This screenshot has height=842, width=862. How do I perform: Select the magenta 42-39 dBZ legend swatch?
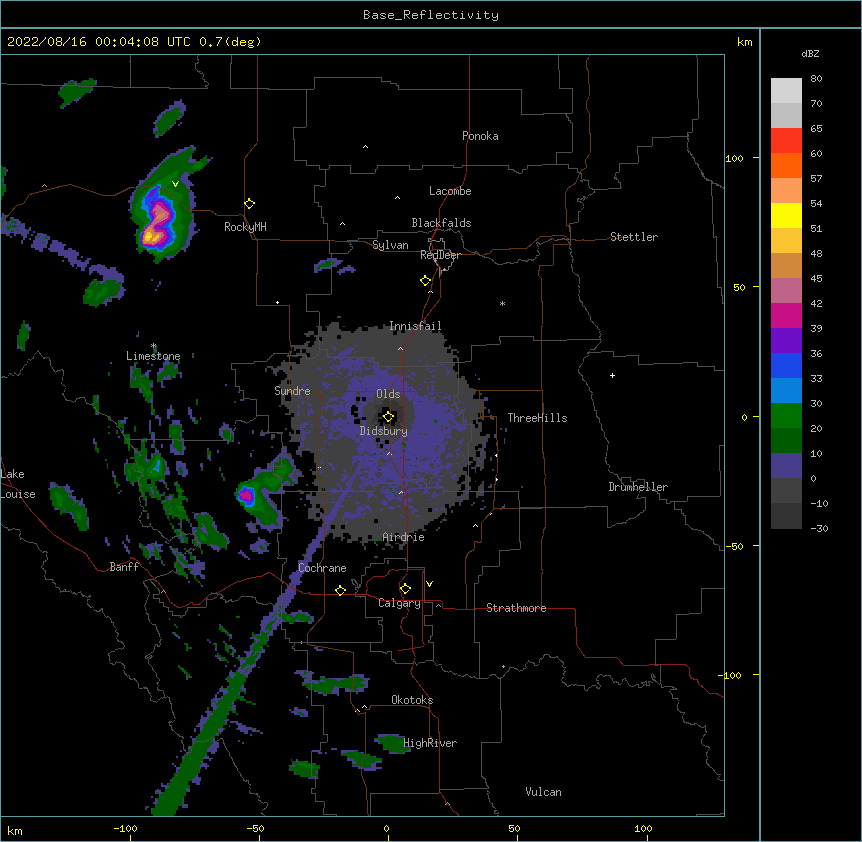[x=786, y=315]
